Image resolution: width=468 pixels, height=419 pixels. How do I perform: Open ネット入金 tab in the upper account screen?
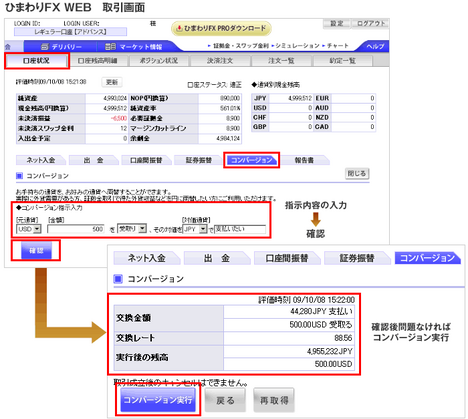pos(40,160)
